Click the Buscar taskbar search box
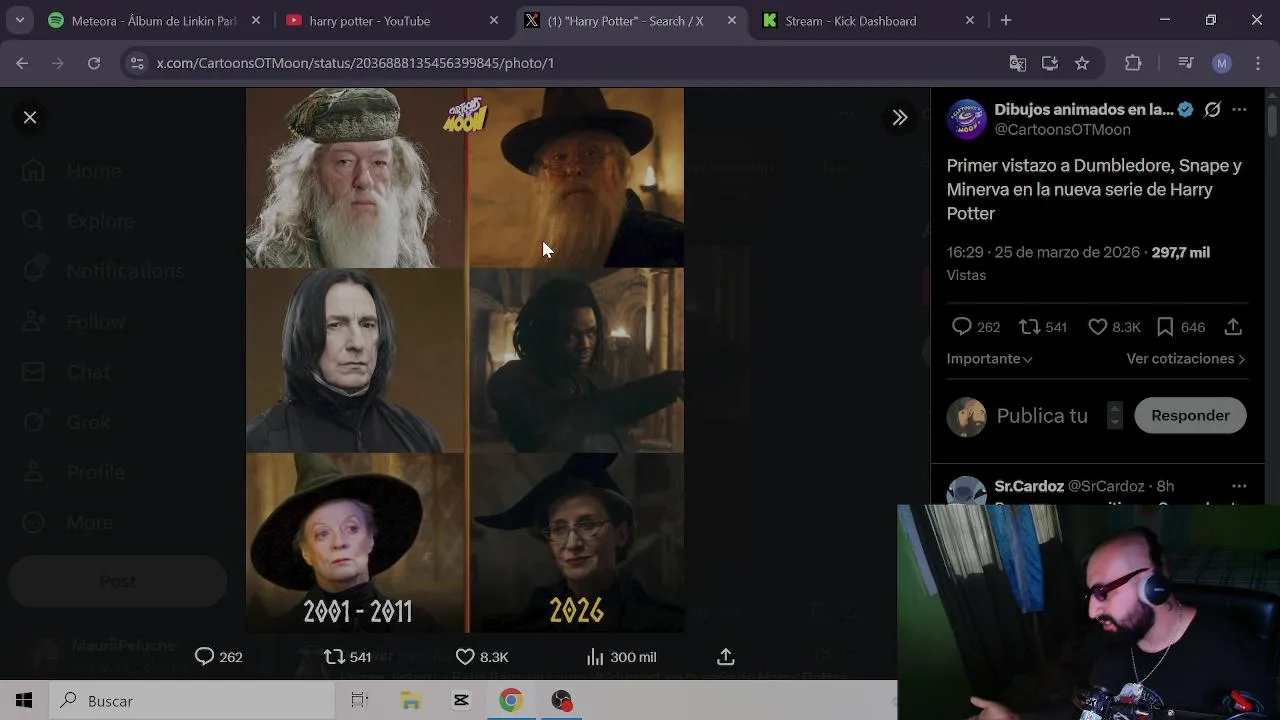 [x=191, y=700]
